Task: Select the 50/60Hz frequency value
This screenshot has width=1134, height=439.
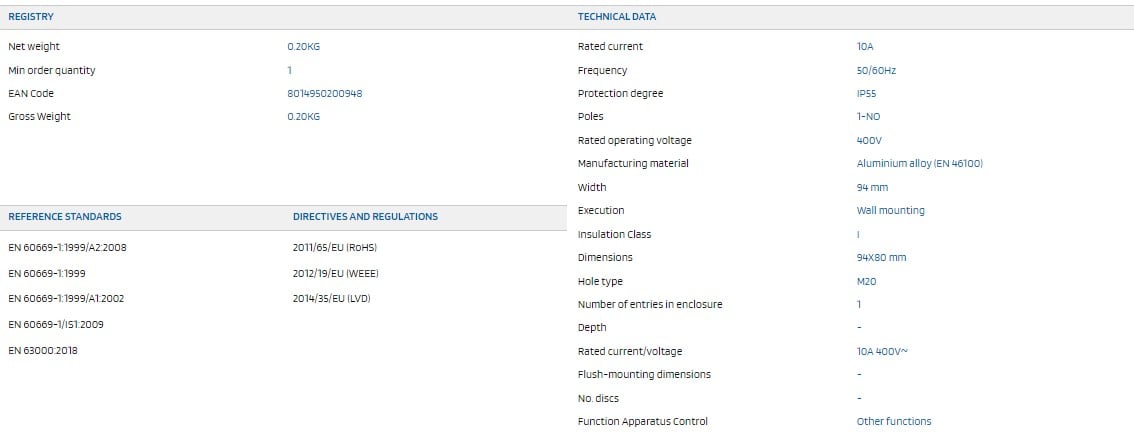Action: [874, 71]
